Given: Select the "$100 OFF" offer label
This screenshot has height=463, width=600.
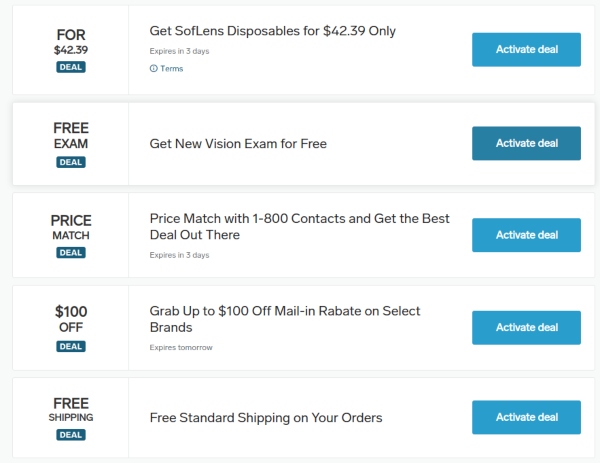Looking at the screenshot, I should click(71, 319).
